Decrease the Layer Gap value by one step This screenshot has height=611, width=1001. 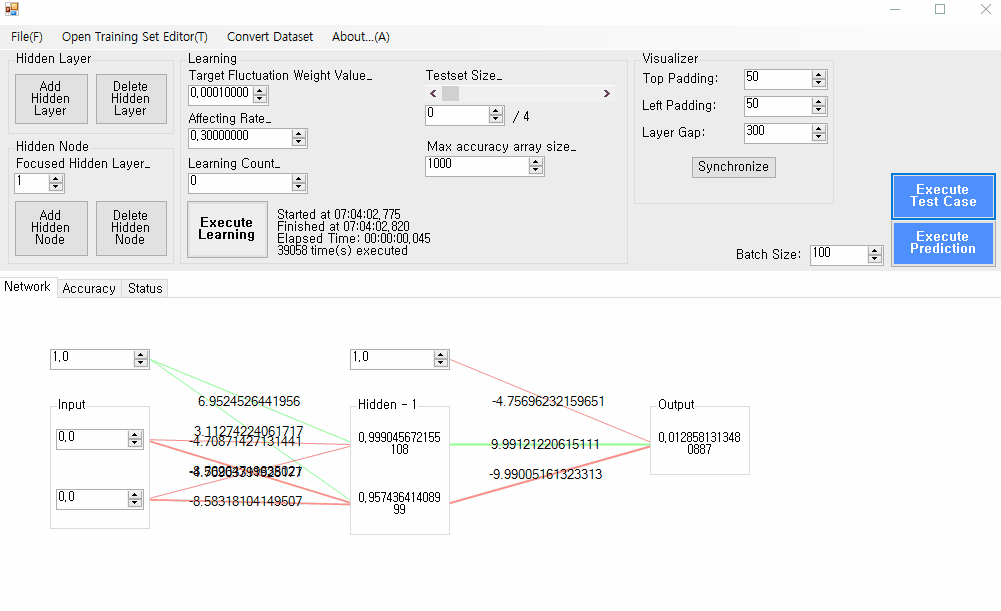[x=819, y=137]
